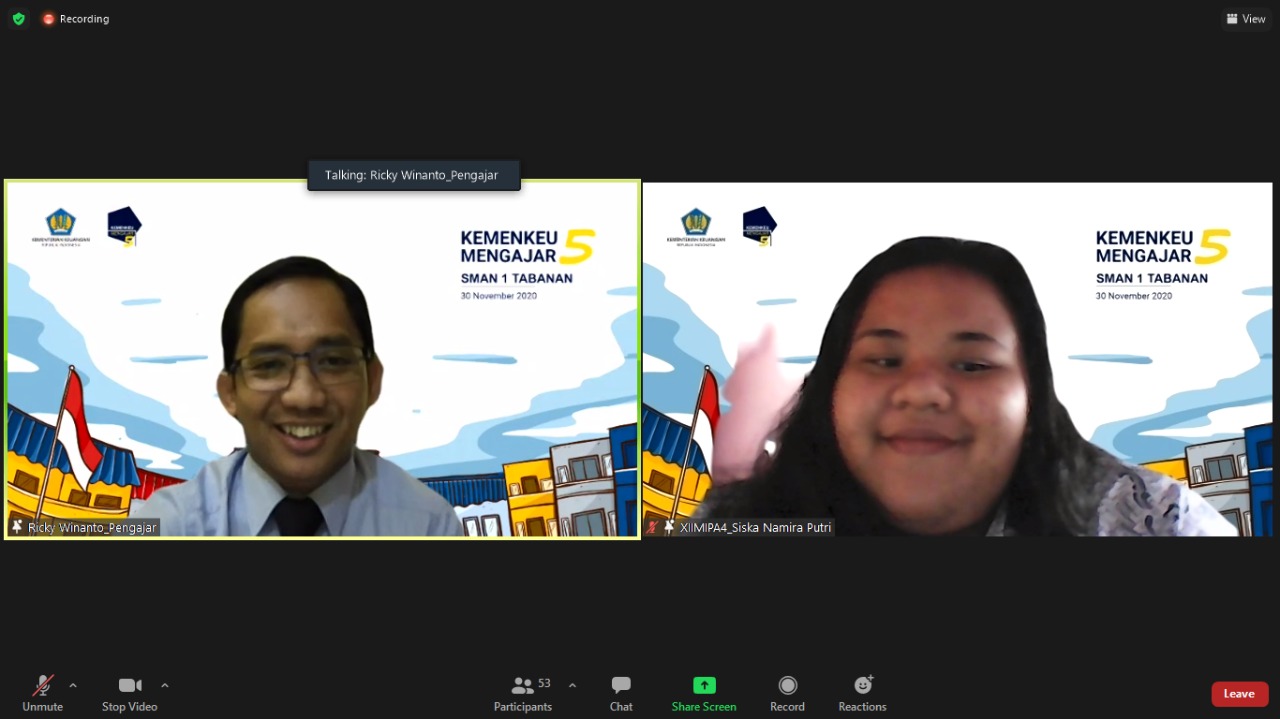Click the pin icon on Ricky's label
The width and height of the screenshot is (1280, 719).
[17, 527]
